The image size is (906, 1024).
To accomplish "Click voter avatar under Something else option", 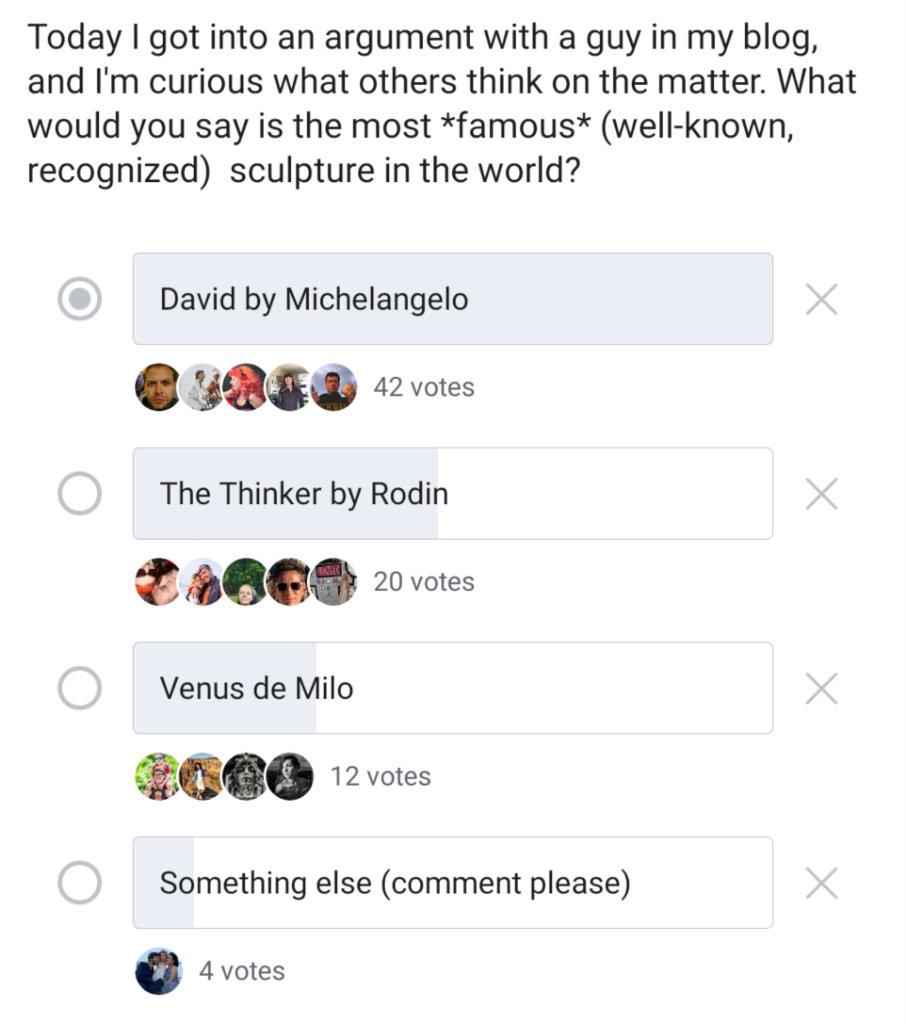I will [158, 971].
